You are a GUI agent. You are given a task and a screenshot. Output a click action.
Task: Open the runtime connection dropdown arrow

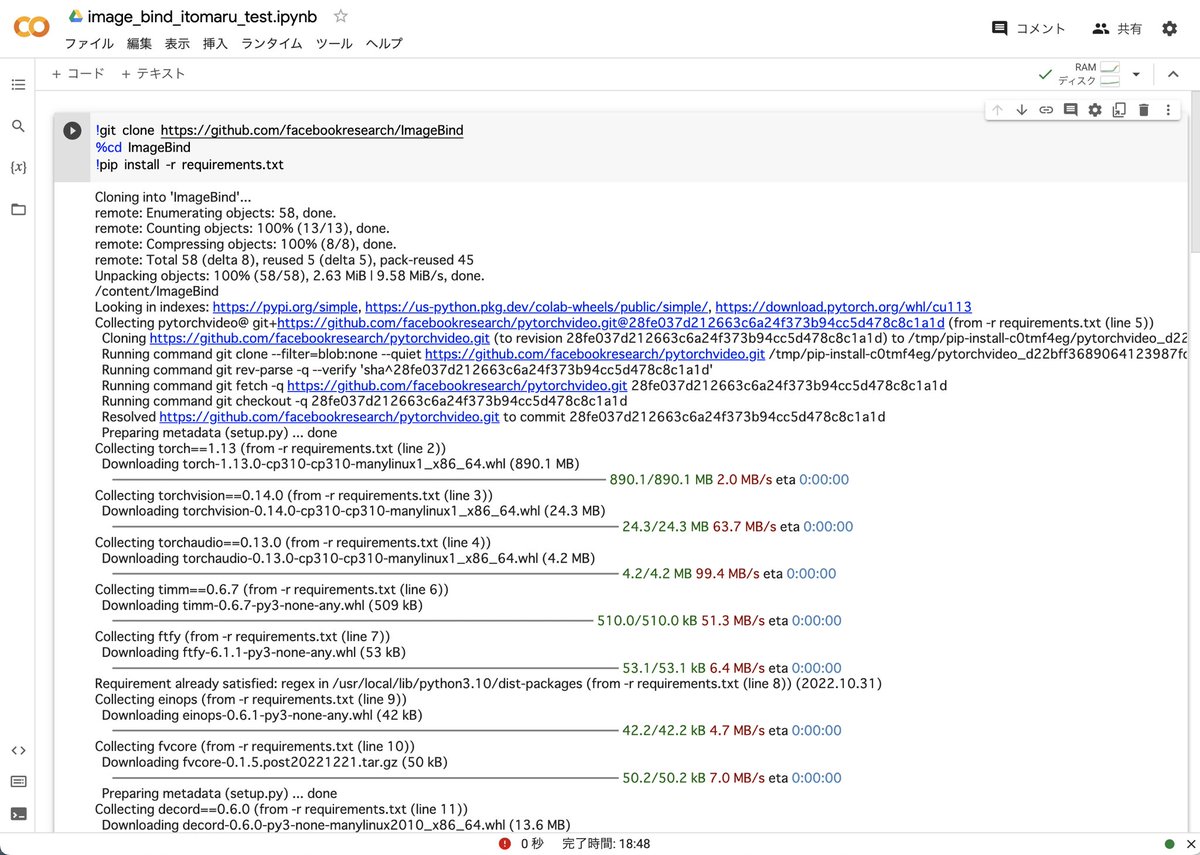pos(1136,74)
